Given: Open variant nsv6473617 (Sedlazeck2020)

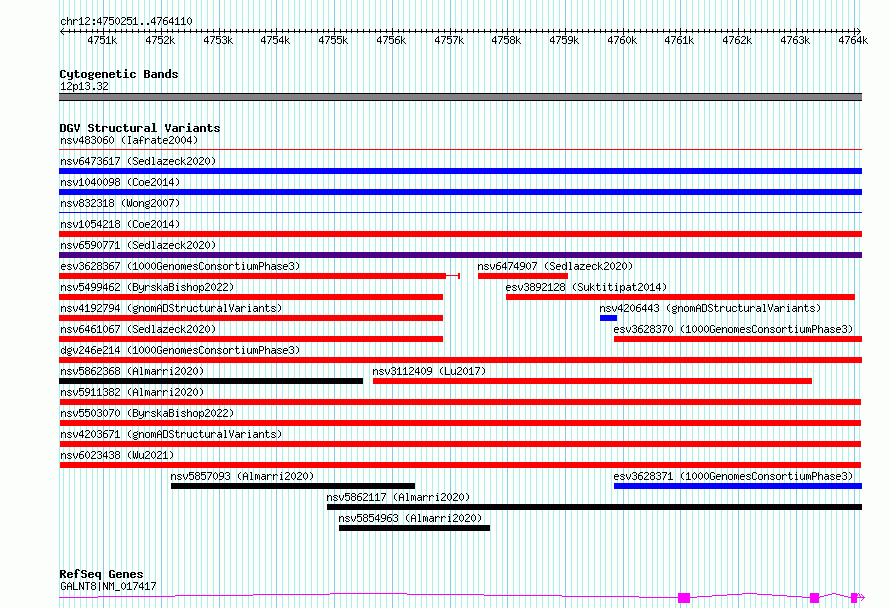Looking at the screenshot, I should pos(138,161).
